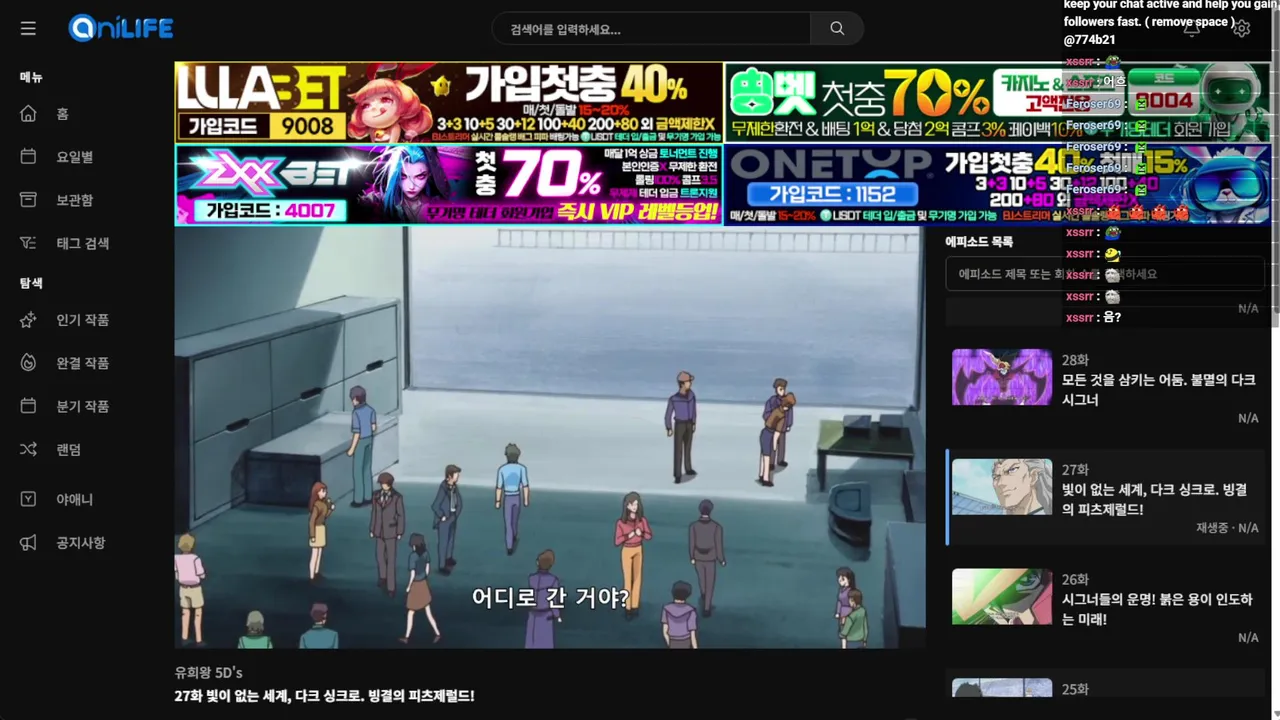Click the 인기 작품 star icon
The image size is (1280, 720).
point(28,320)
